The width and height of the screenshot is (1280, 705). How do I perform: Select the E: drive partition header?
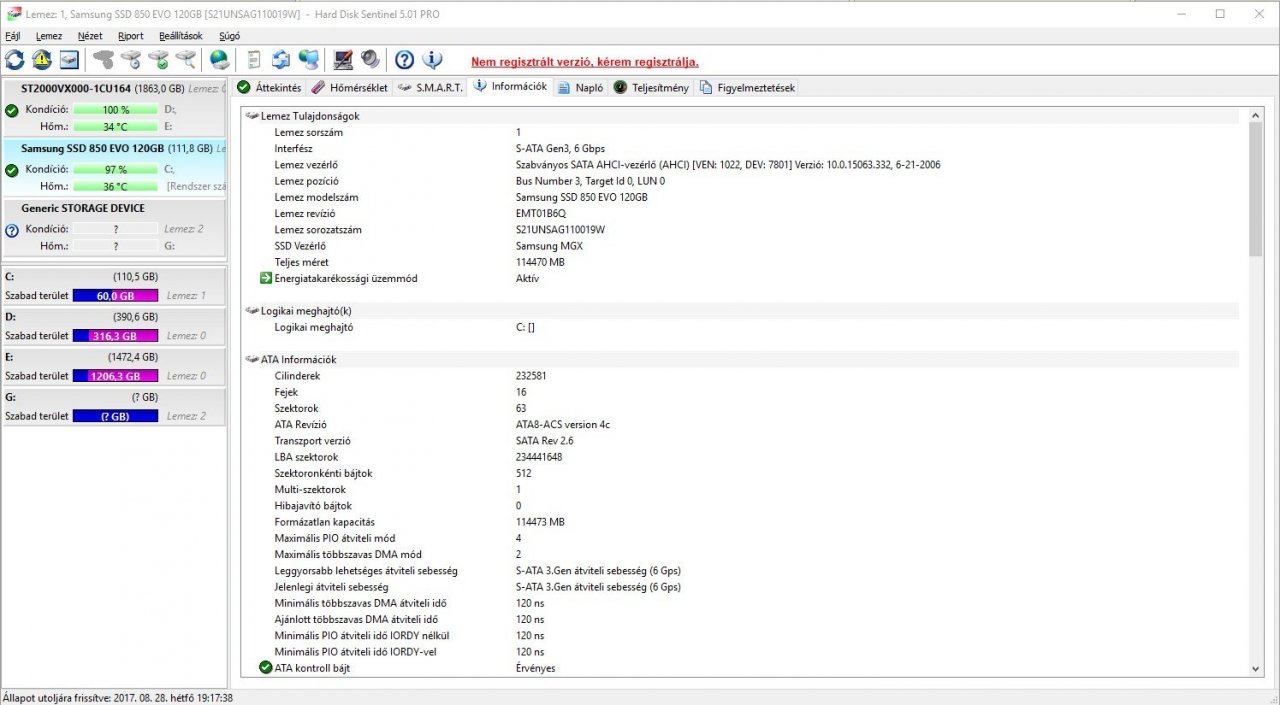(115, 357)
